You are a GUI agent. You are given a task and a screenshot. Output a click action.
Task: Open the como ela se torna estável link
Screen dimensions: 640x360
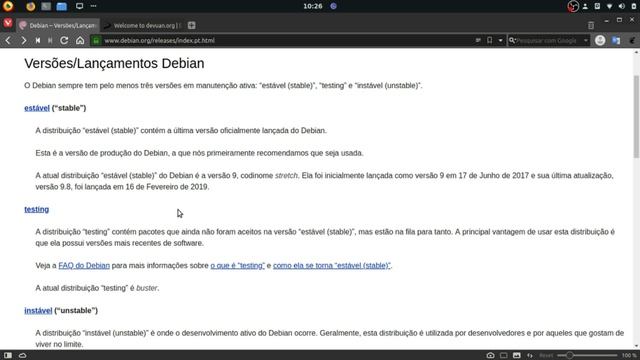click(x=332, y=266)
